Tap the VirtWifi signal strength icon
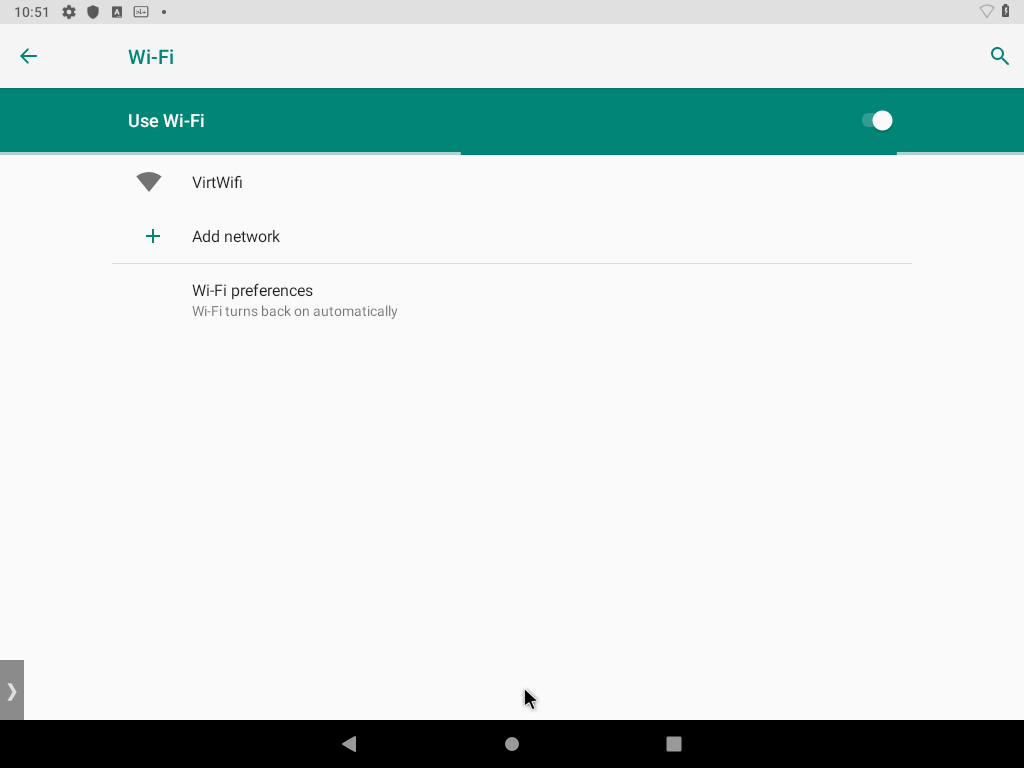This screenshot has width=1024, height=768. pyautogui.click(x=148, y=181)
